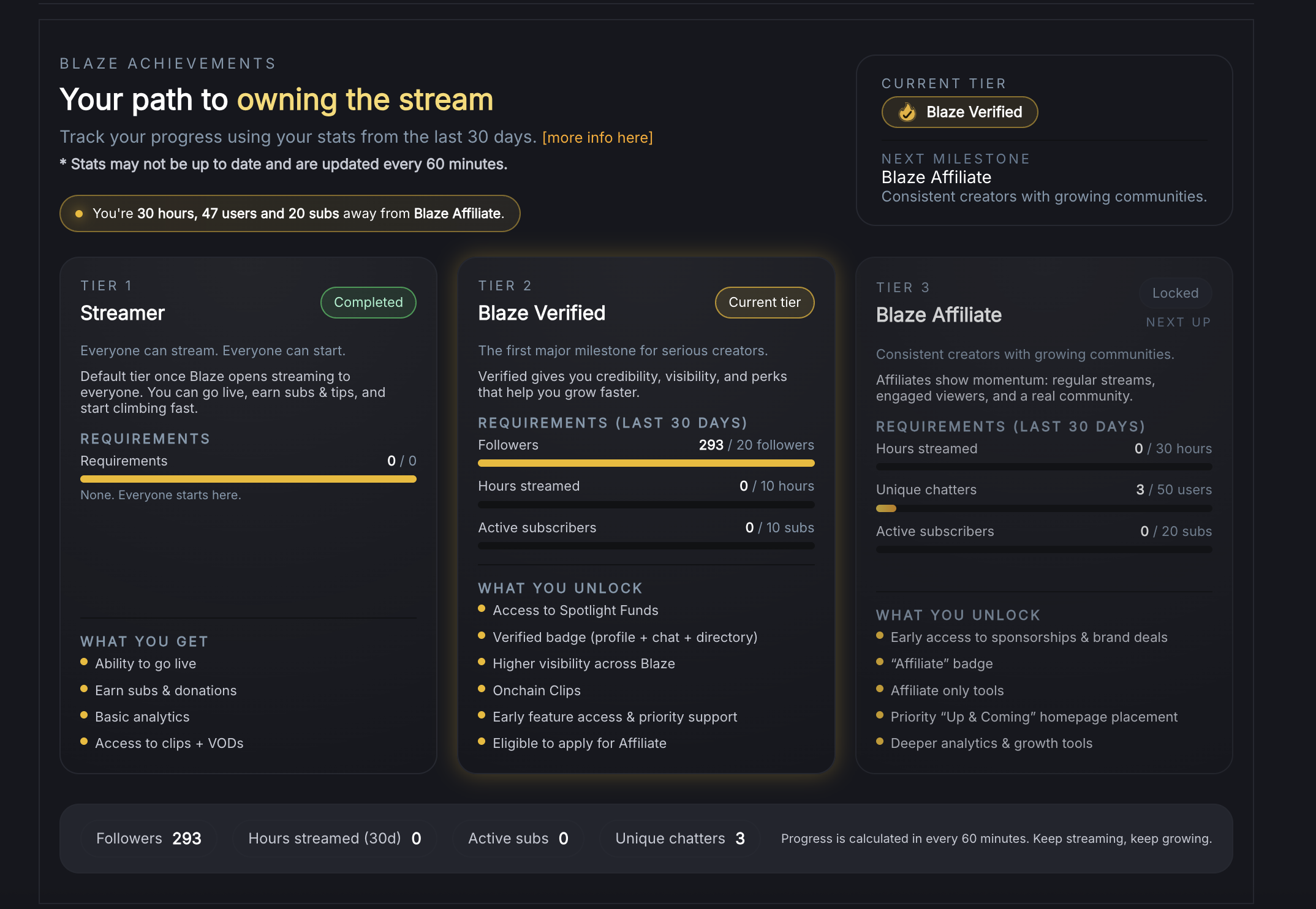Click the Followers progress bar in Tier 2
This screenshot has width=1316, height=909.
point(646,463)
